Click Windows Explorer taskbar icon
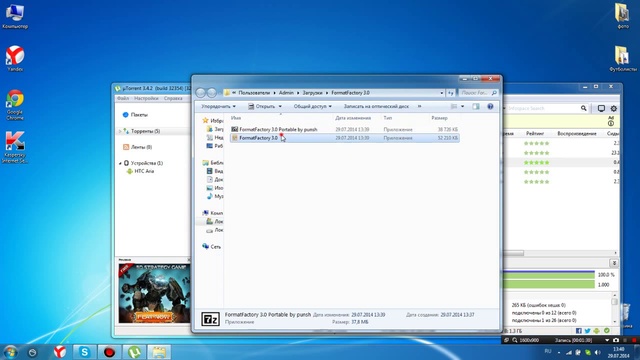 (159, 352)
